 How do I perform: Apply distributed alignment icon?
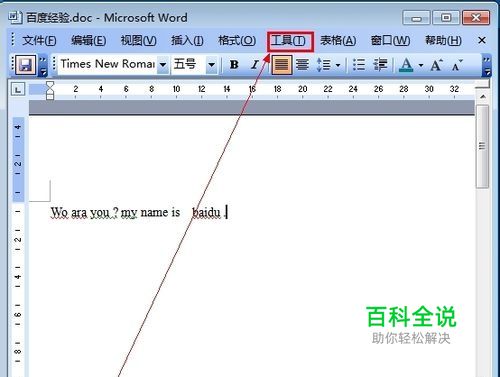pyautogui.click(x=303, y=65)
